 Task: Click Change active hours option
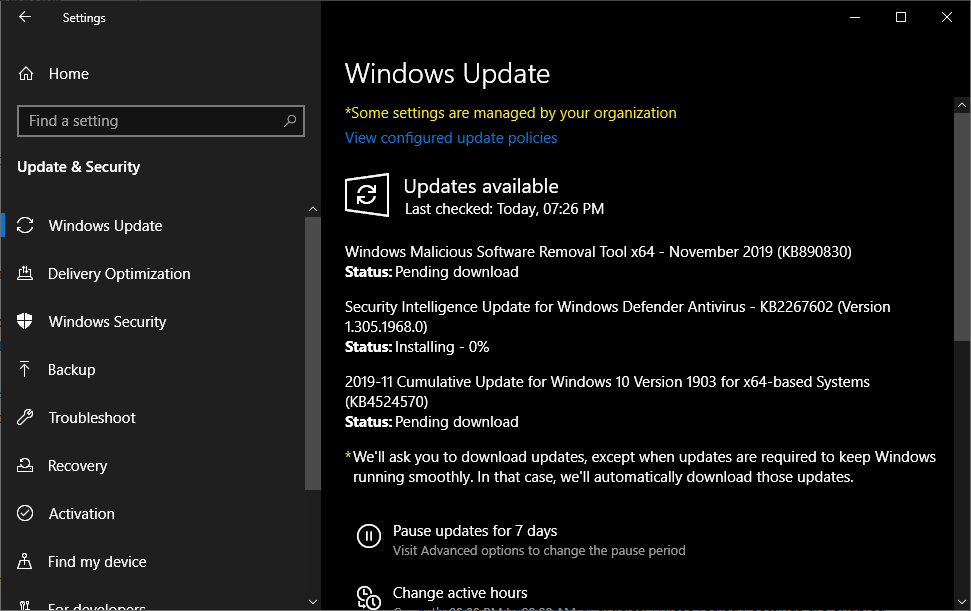[x=460, y=592]
